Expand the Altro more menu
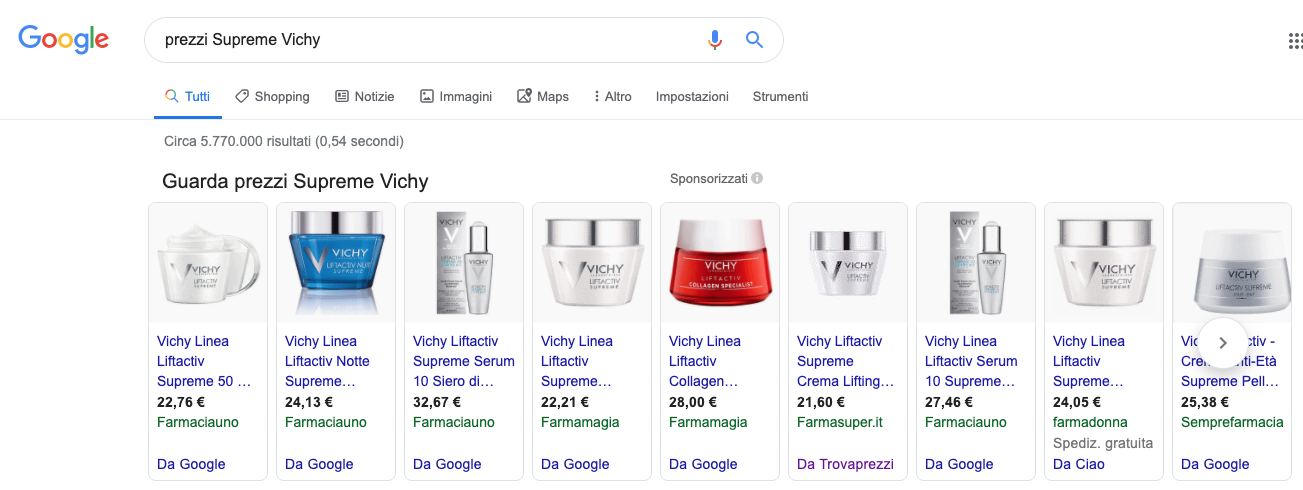Image resolution: width=1303 pixels, height=490 pixels. point(612,97)
